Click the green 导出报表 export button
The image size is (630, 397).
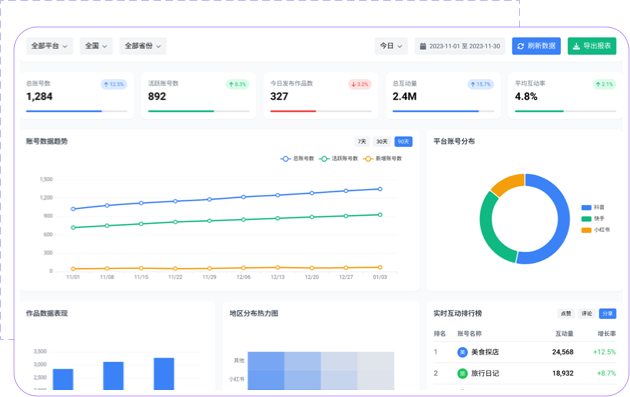pos(591,46)
